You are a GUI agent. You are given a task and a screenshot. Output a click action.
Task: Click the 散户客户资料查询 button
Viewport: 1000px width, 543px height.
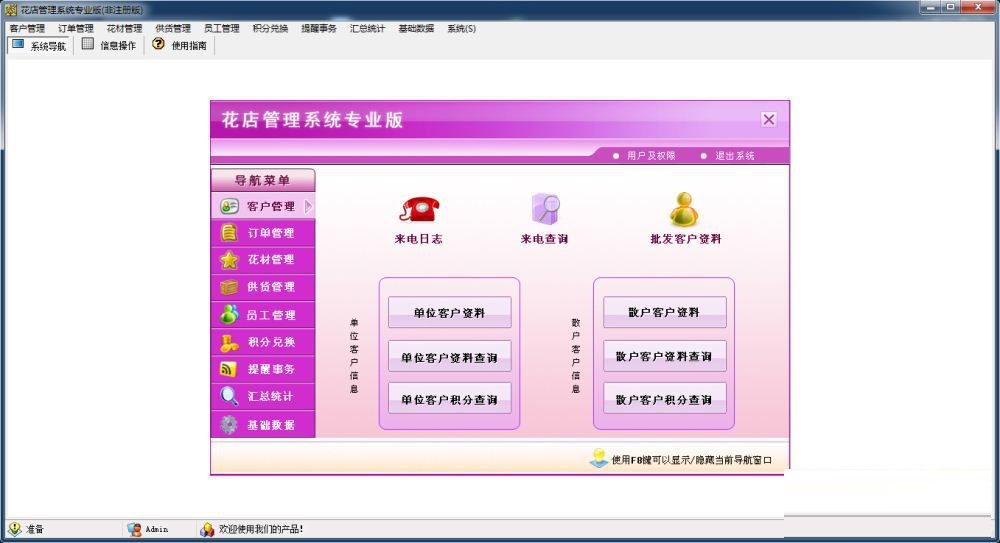(x=665, y=356)
